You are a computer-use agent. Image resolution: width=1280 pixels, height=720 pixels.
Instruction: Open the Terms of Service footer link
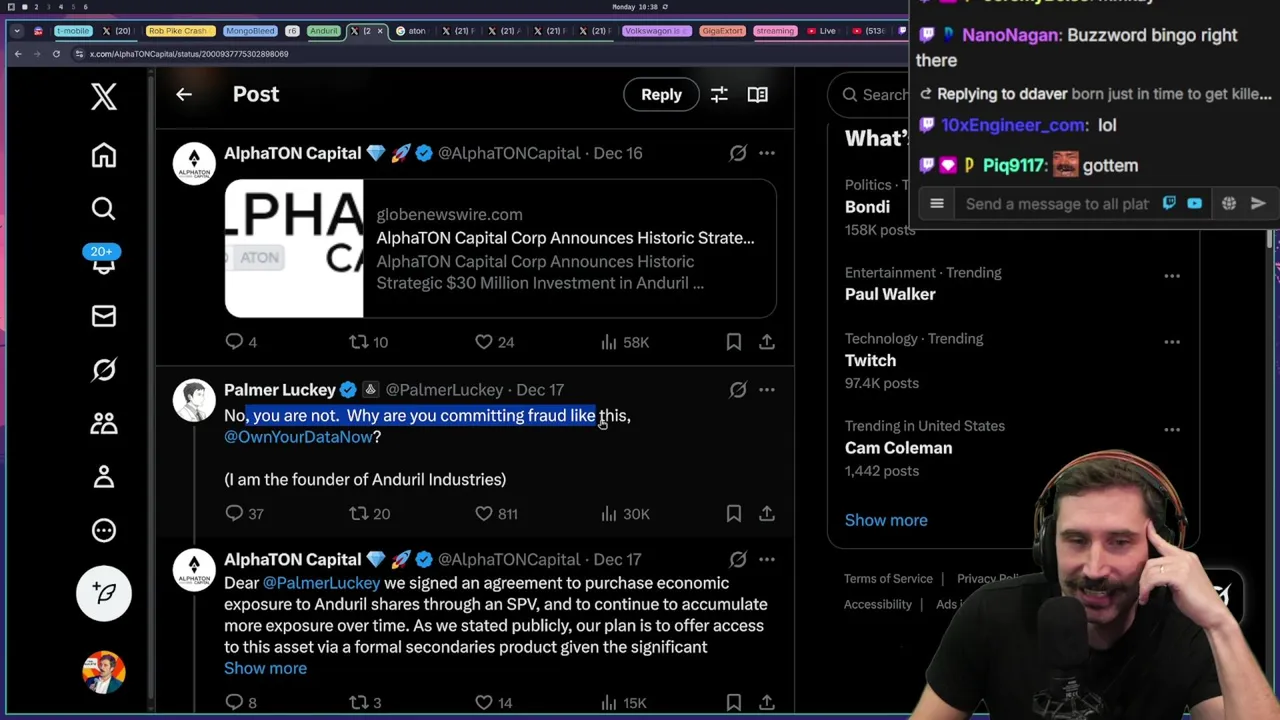(888, 579)
